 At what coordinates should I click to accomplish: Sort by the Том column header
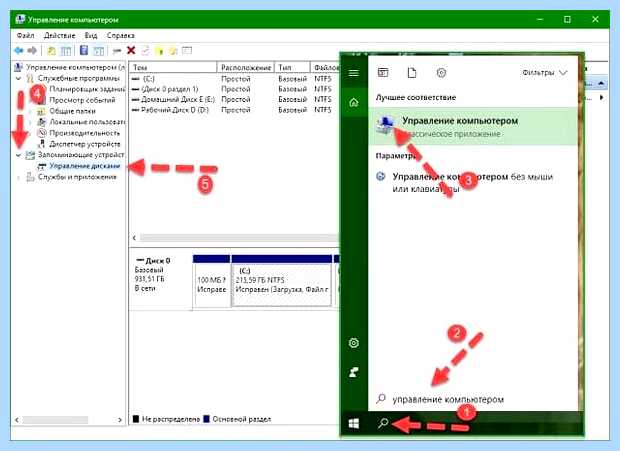[x=173, y=68]
